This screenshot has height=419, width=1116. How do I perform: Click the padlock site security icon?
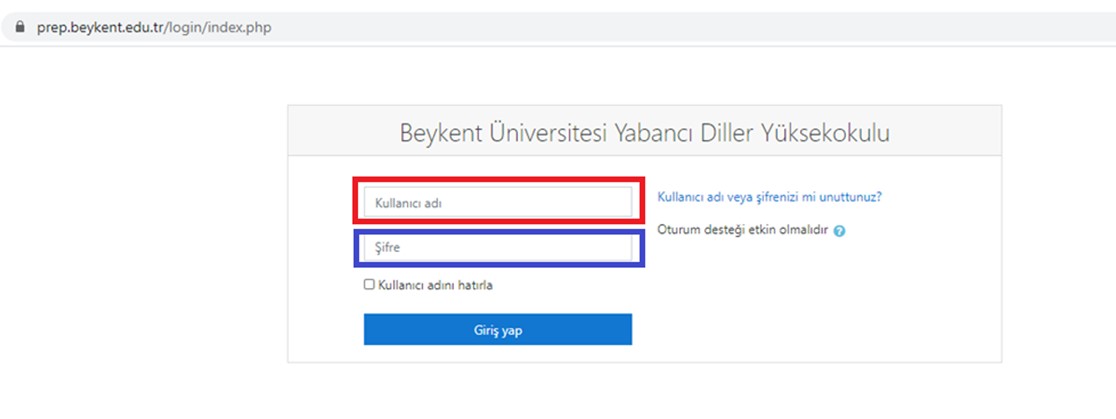[19, 28]
